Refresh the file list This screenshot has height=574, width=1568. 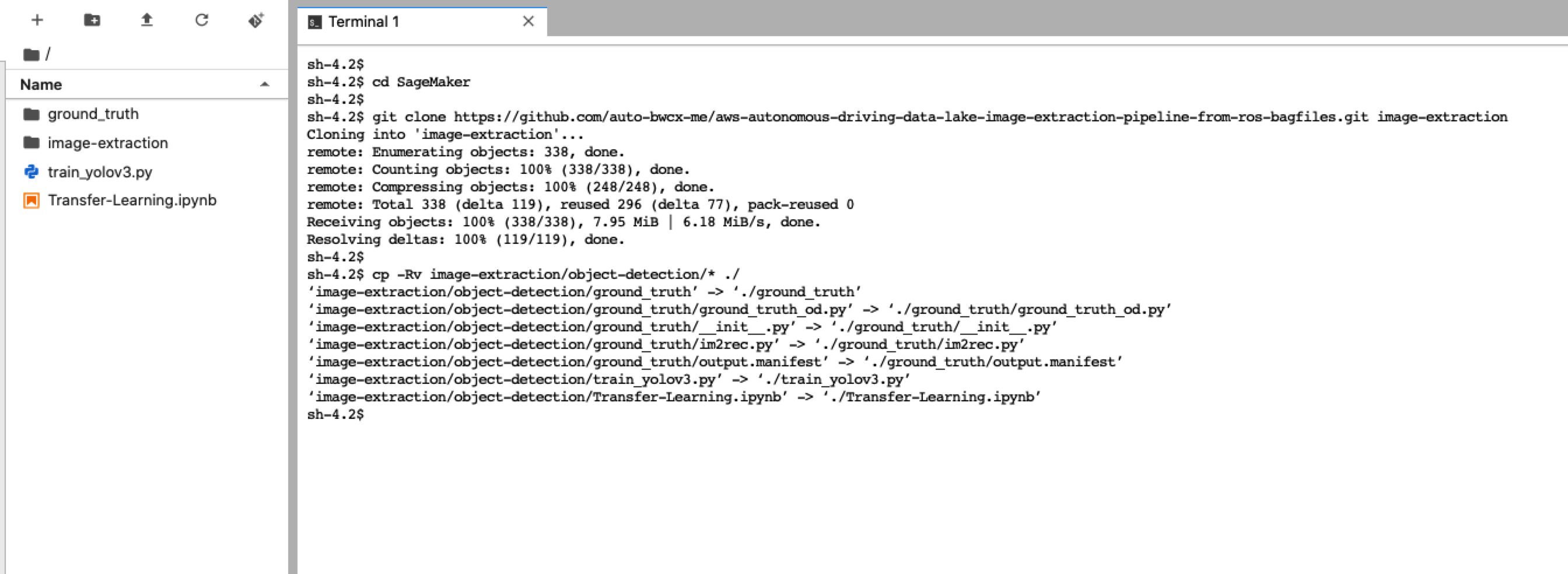(201, 20)
